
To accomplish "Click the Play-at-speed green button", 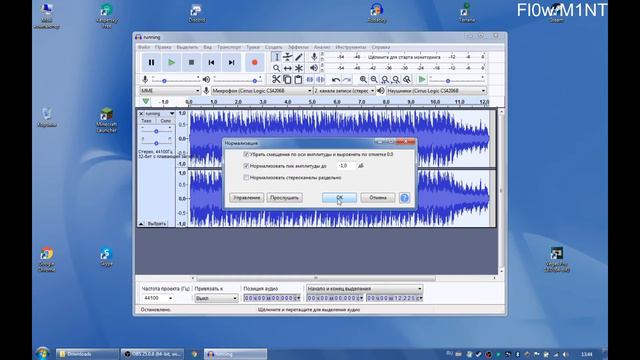I will tap(422, 80).
